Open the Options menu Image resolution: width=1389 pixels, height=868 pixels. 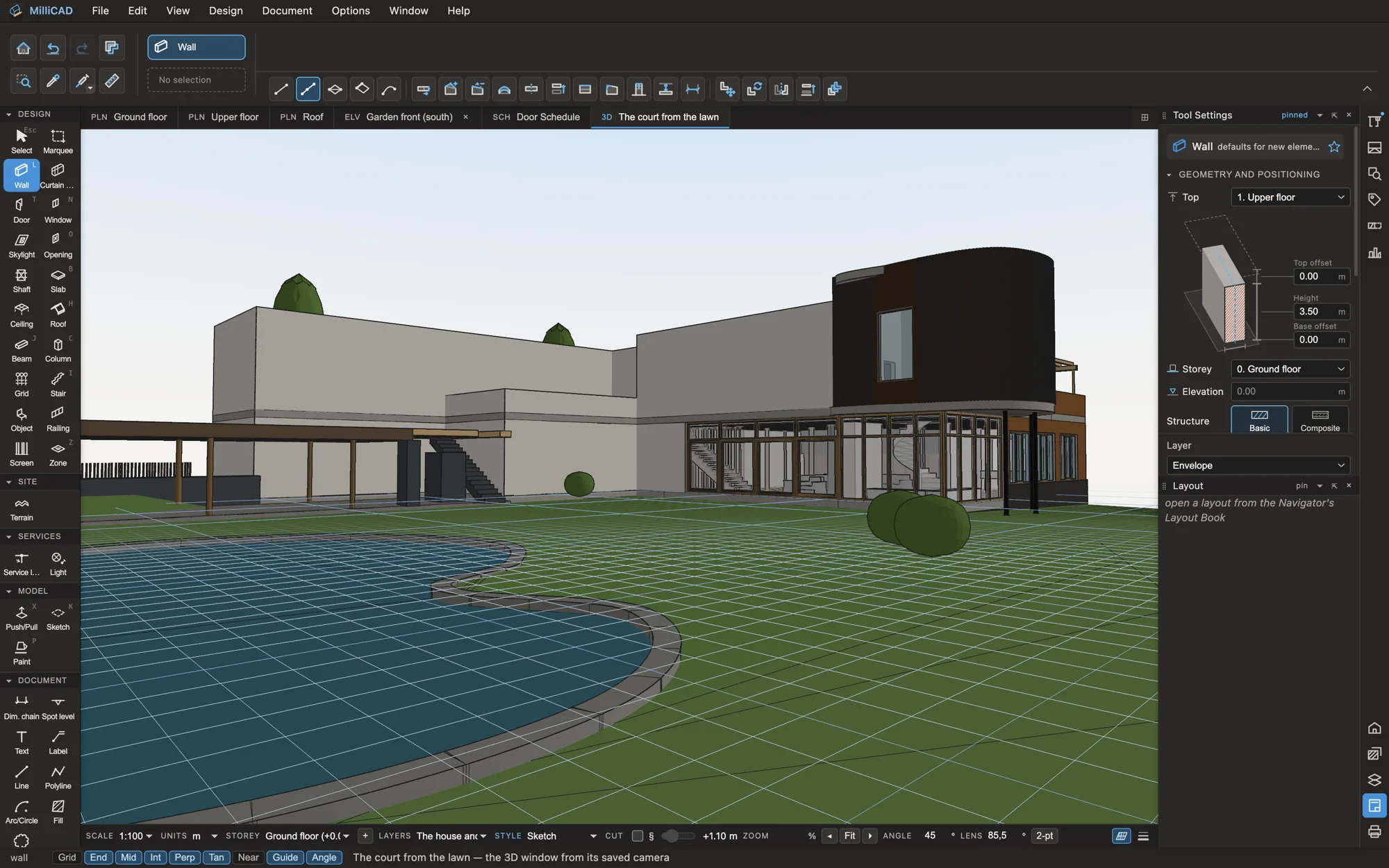[x=351, y=10]
